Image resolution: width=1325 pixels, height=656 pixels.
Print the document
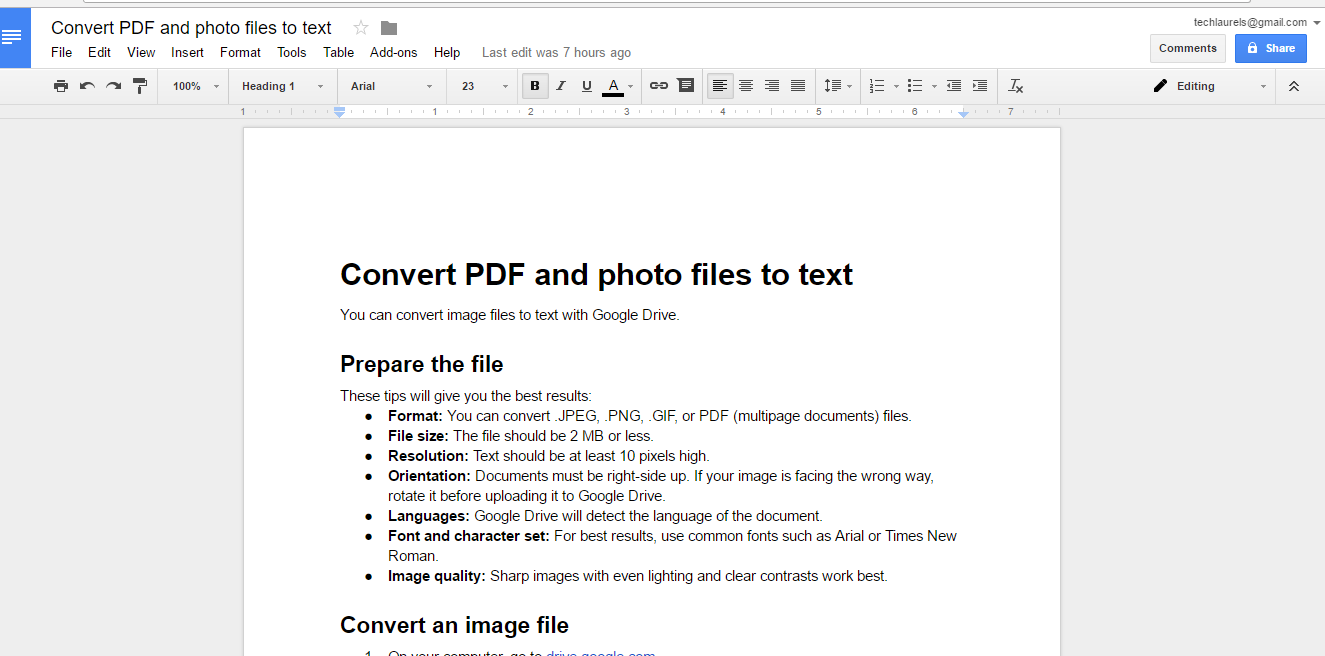click(61, 86)
